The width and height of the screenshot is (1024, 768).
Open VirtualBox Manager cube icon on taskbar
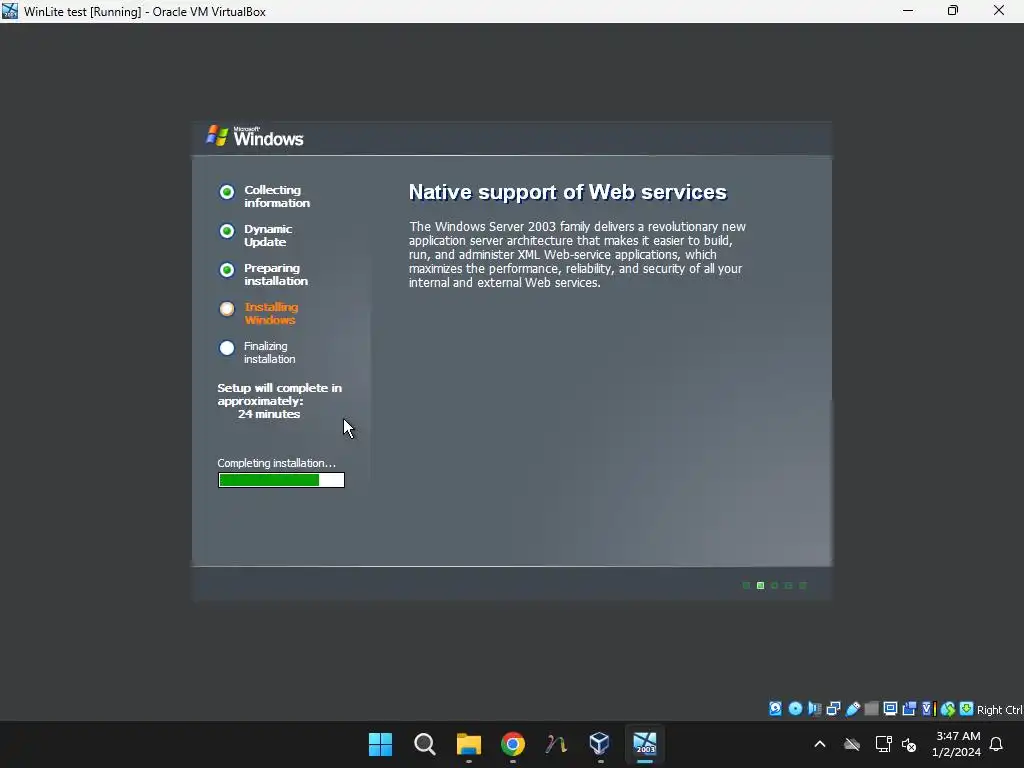coord(600,744)
